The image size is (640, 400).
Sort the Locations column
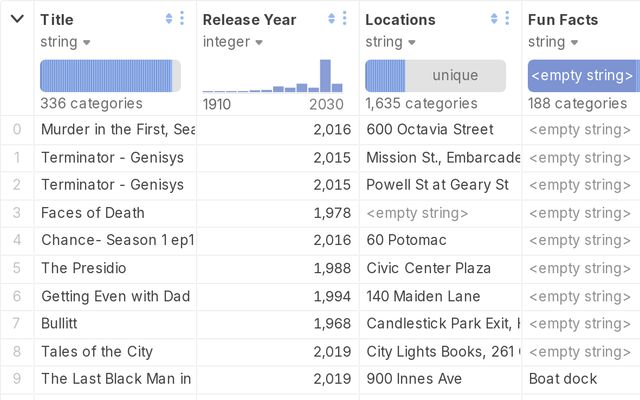click(x=494, y=19)
